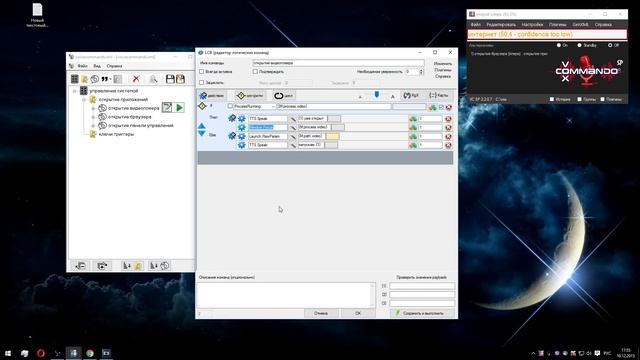640x360 pixels.
Task: Select the On radio button in VoxCommando
Action: 559,45
